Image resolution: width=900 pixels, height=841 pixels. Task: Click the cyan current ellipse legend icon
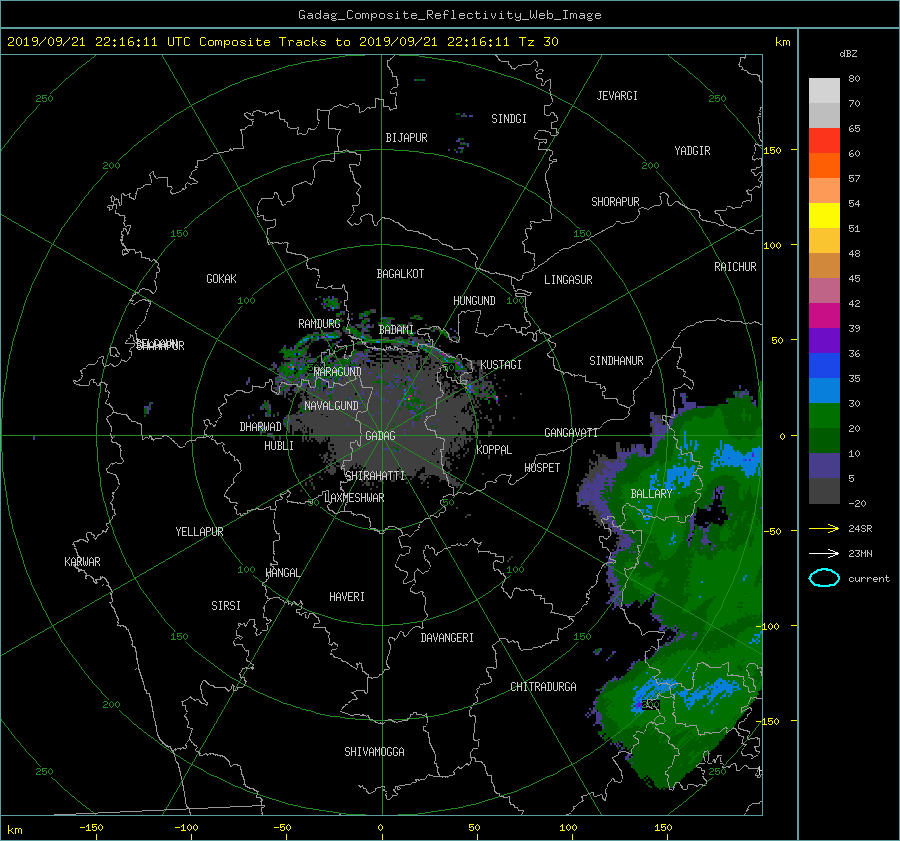coord(824,578)
